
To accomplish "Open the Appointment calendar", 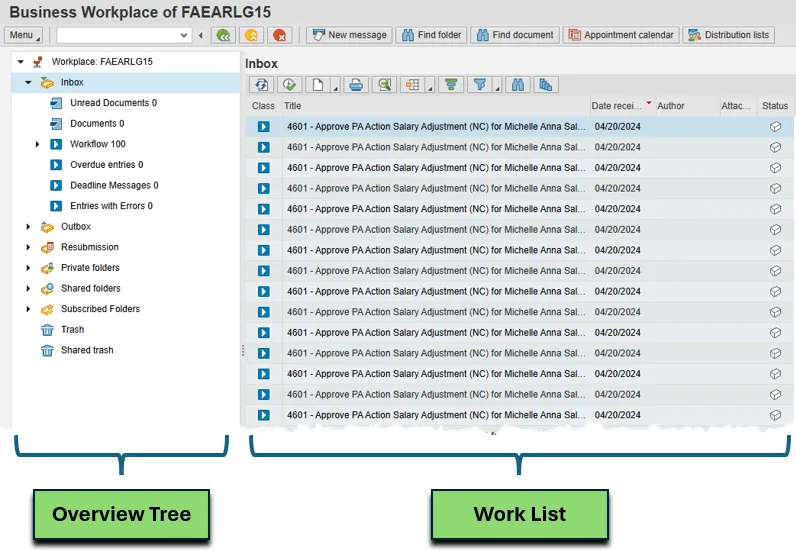I will 621,35.
